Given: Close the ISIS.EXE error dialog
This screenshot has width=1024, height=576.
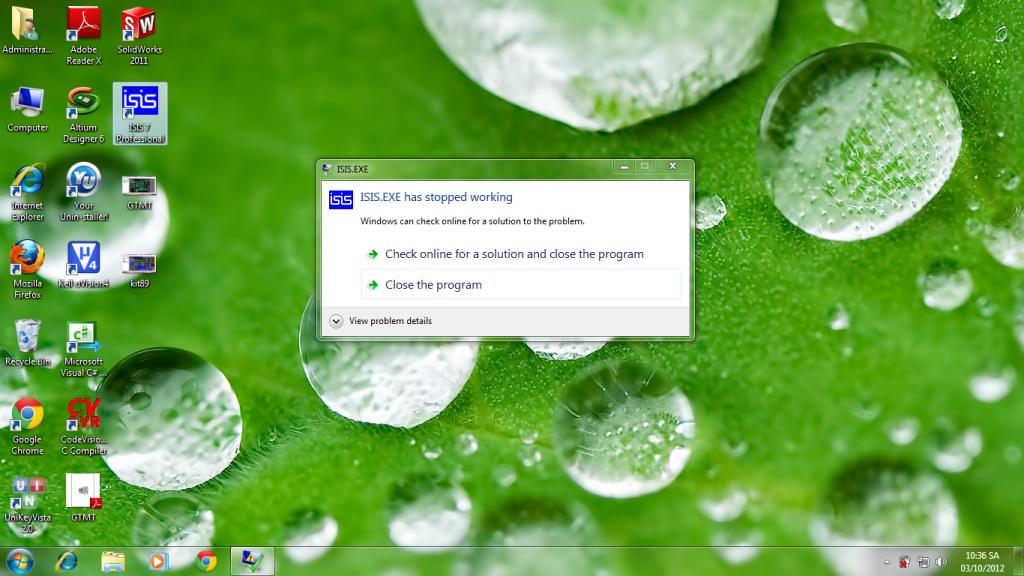Looking at the screenshot, I should pyautogui.click(x=673, y=167).
